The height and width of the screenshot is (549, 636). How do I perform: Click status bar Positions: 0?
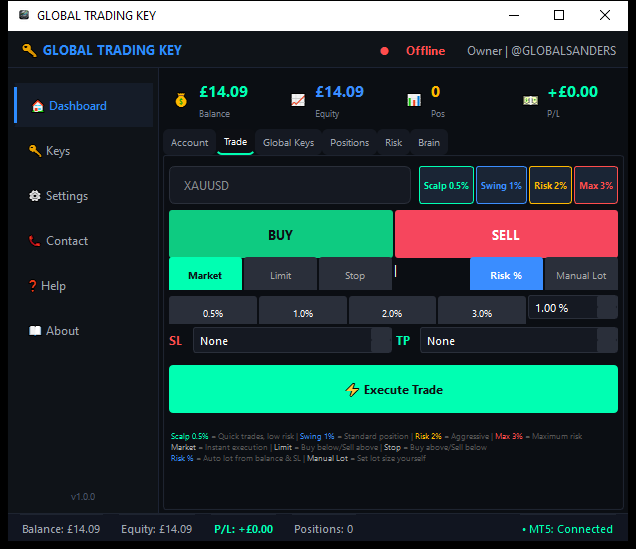pyautogui.click(x=324, y=529)
